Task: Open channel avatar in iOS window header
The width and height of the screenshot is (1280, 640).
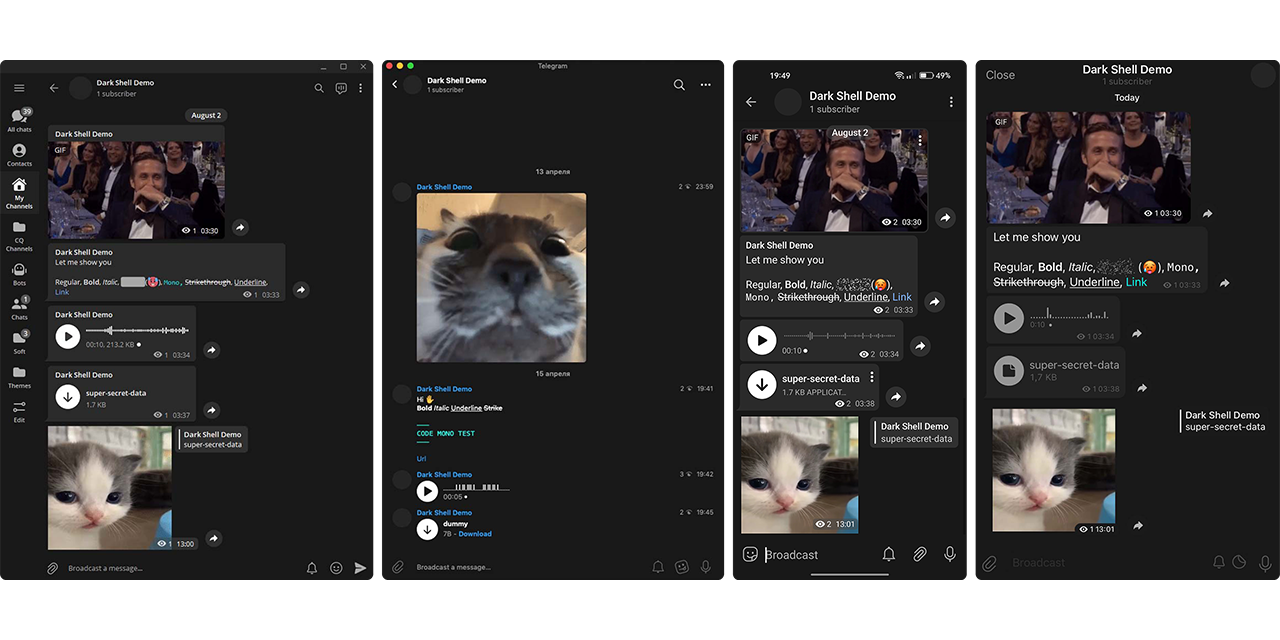Action: 1264,75
